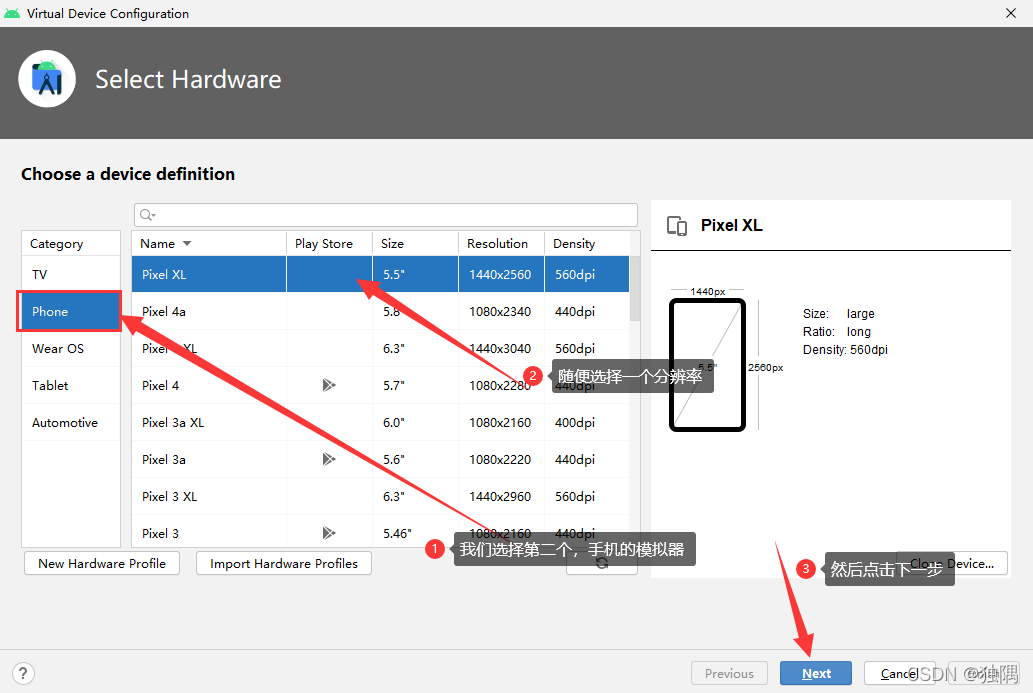Sort the list by the Name column arrow

pos(187,243)
